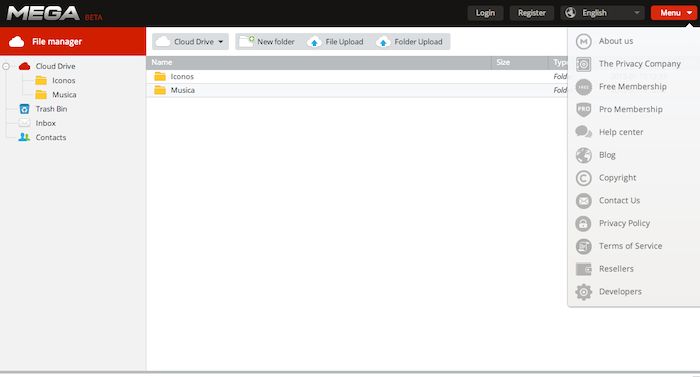Click the Trash Bin icon
Screen dimensions: 700x377
pyautogui.click(x=24, y=109)
